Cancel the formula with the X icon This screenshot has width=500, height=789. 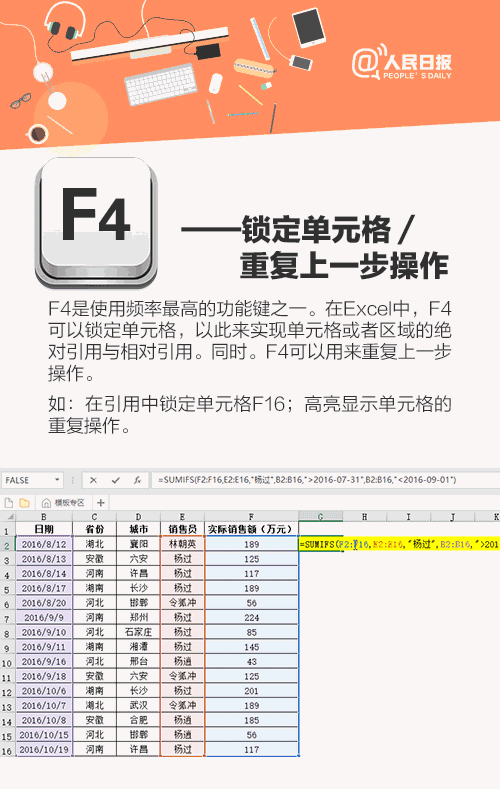93,480
